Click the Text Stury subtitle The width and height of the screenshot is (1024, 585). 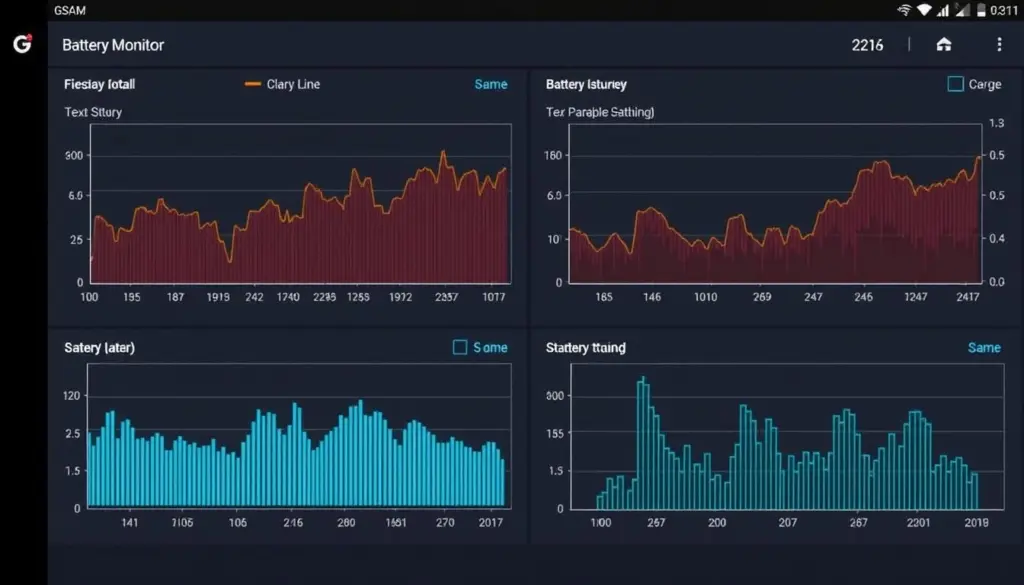pyautogui.click(x=93, y=112)
